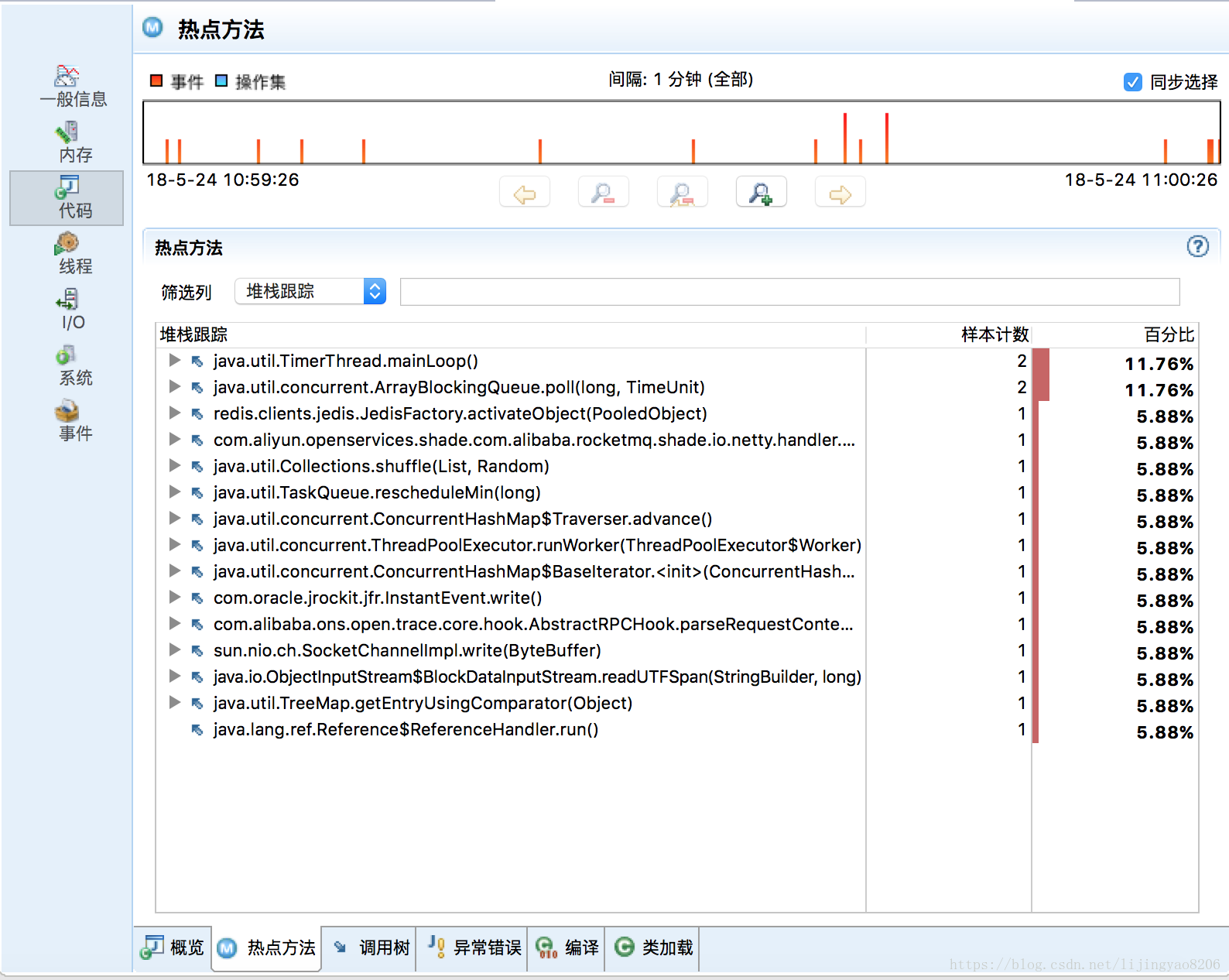Click stack icon of TimerThread.mainLoop row

coord(197,361)
